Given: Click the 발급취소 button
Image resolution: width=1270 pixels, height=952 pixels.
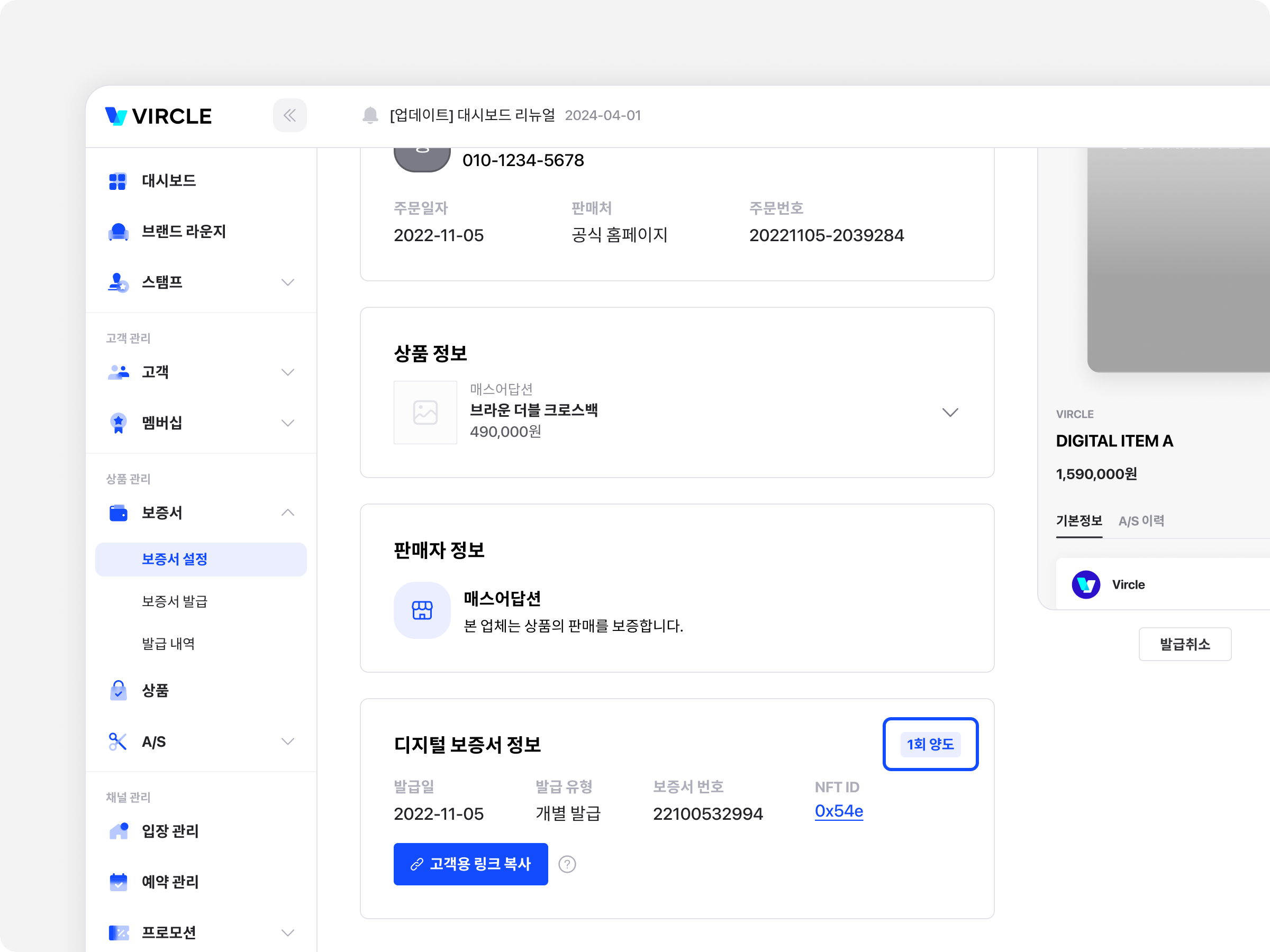Looking at the screenshot, I should click(1184, 644).
